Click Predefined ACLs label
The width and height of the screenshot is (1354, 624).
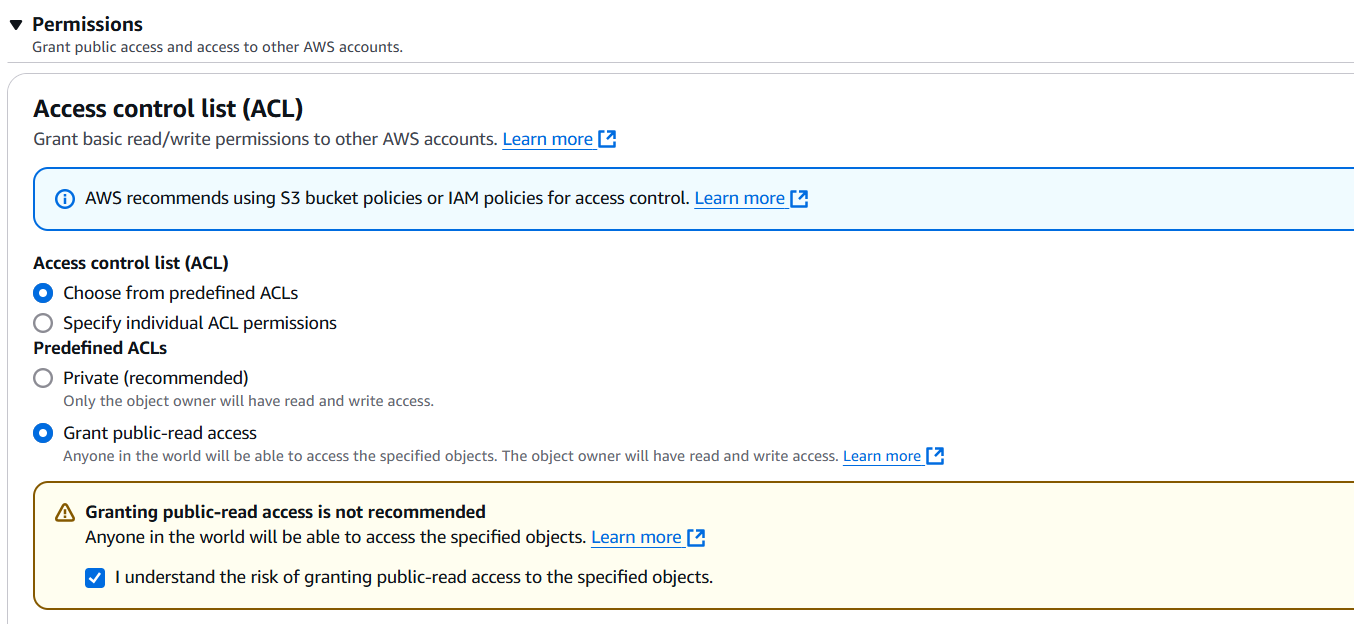[100, 348]
